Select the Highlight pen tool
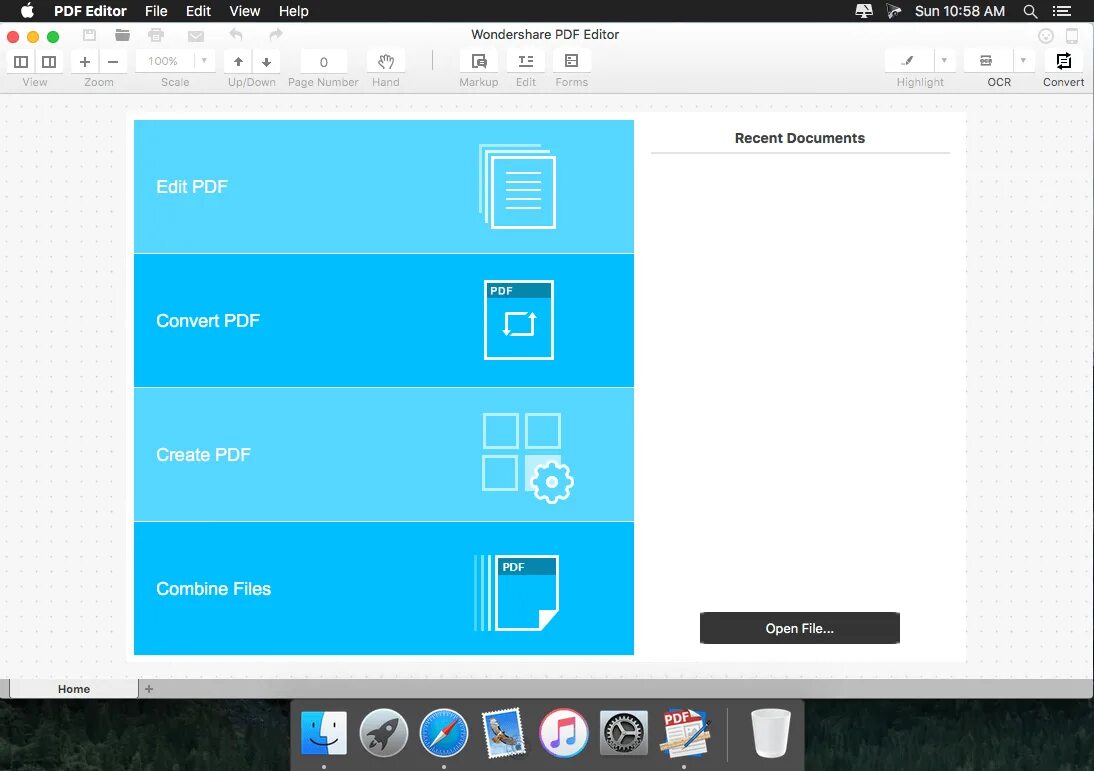 click(x=908, y=61)
